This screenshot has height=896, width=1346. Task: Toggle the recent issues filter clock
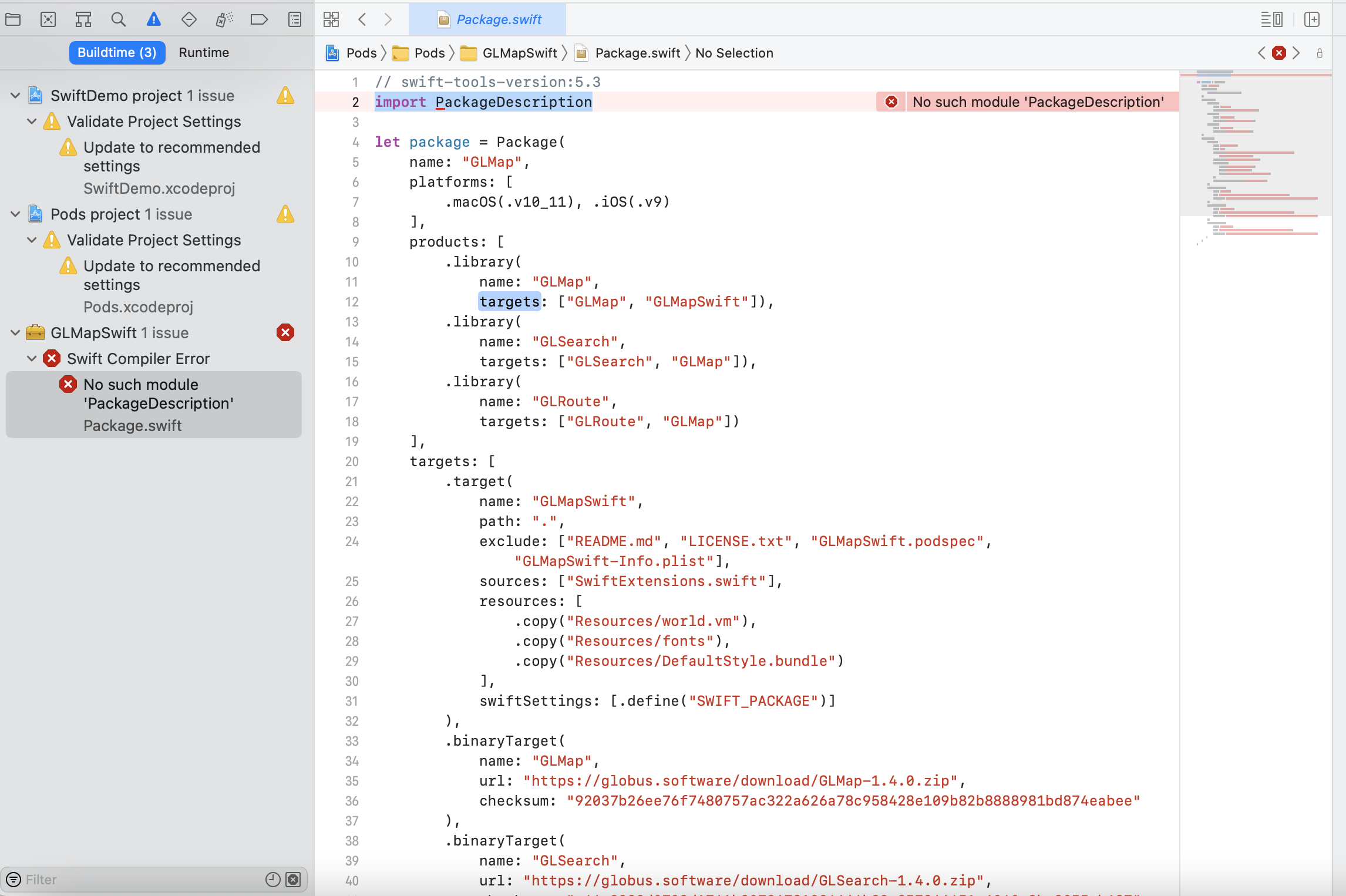273,879
